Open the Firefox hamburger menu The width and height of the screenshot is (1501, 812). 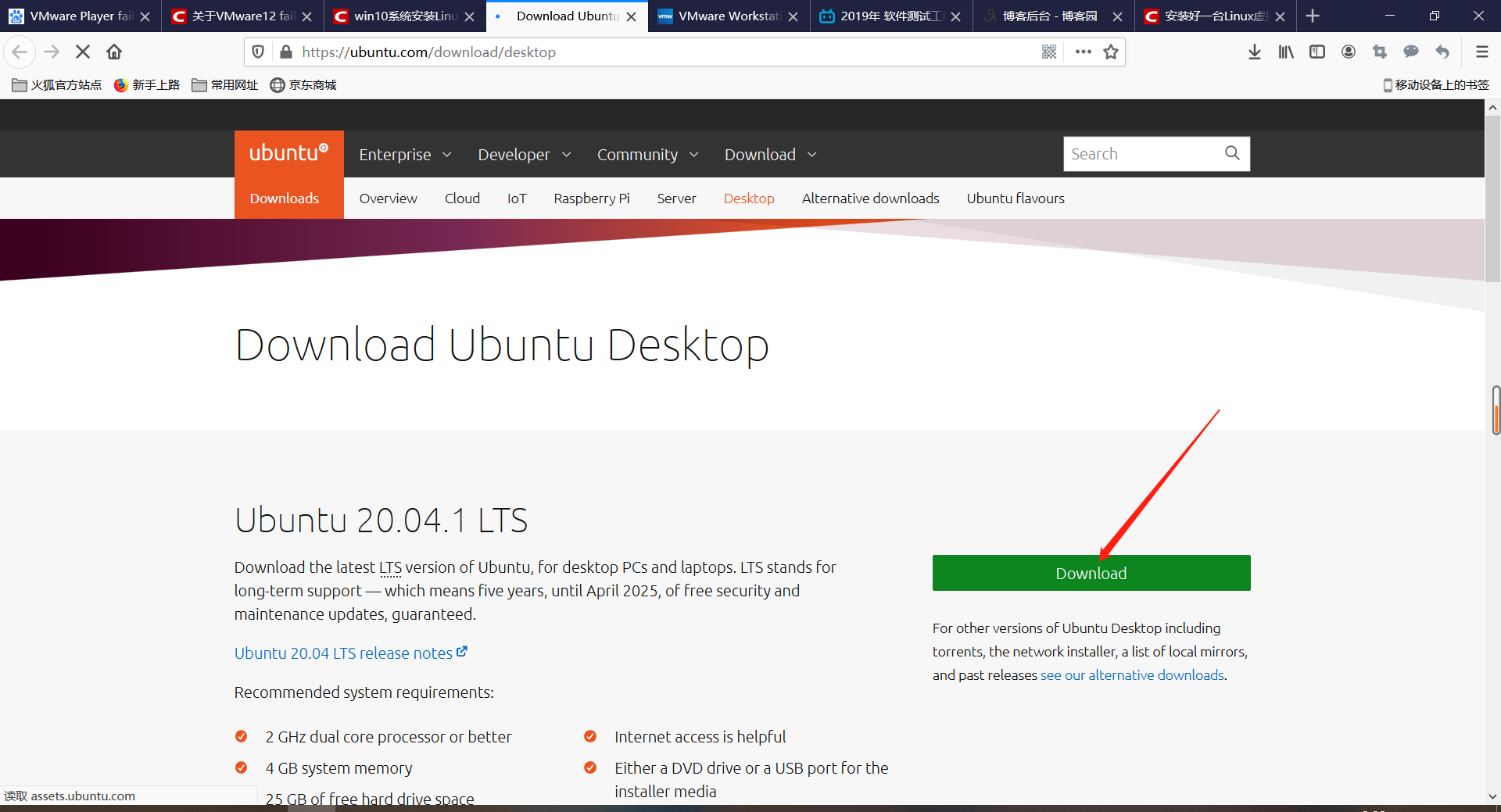tap(1481, 52)
